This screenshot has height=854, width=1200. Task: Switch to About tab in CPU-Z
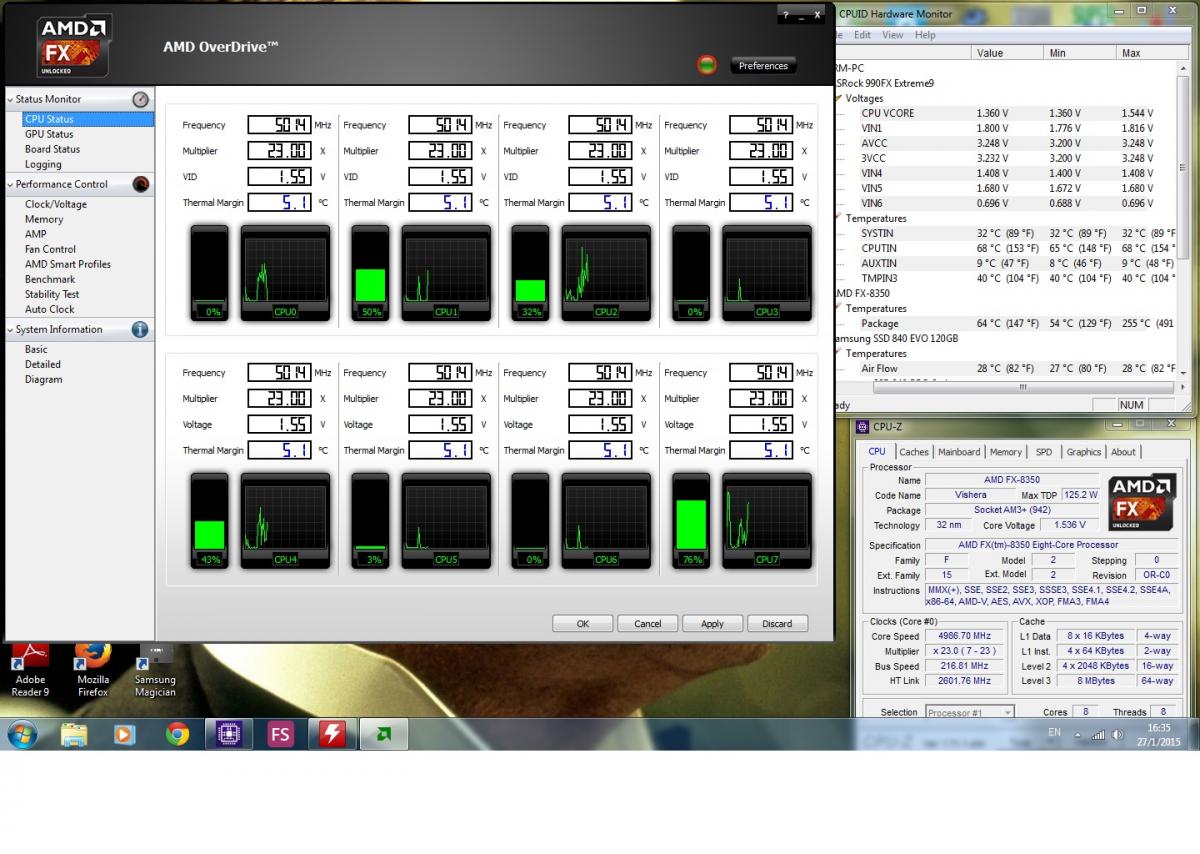[1123, 452]
